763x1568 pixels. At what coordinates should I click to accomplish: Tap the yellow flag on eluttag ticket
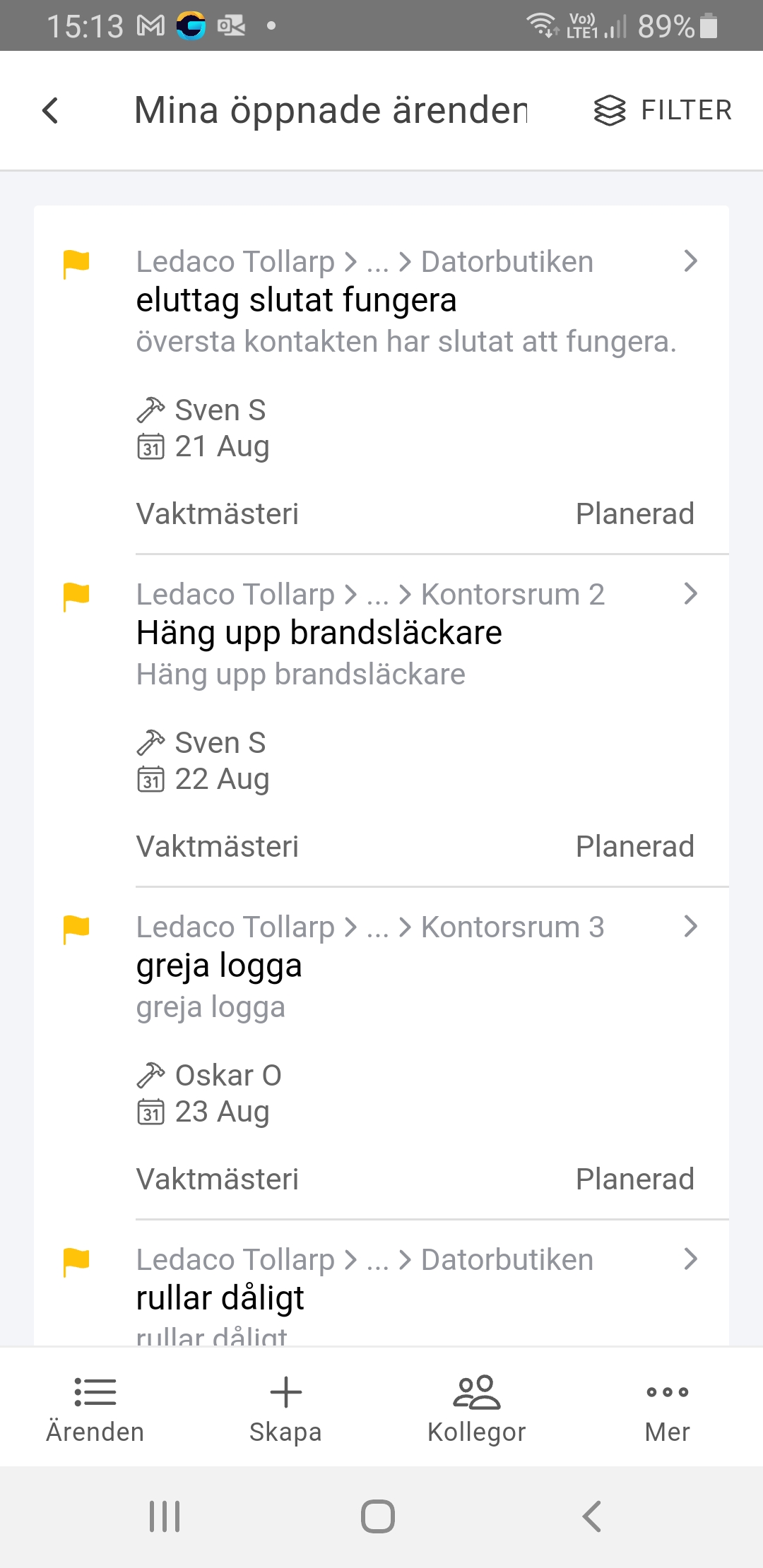[76, 263]
